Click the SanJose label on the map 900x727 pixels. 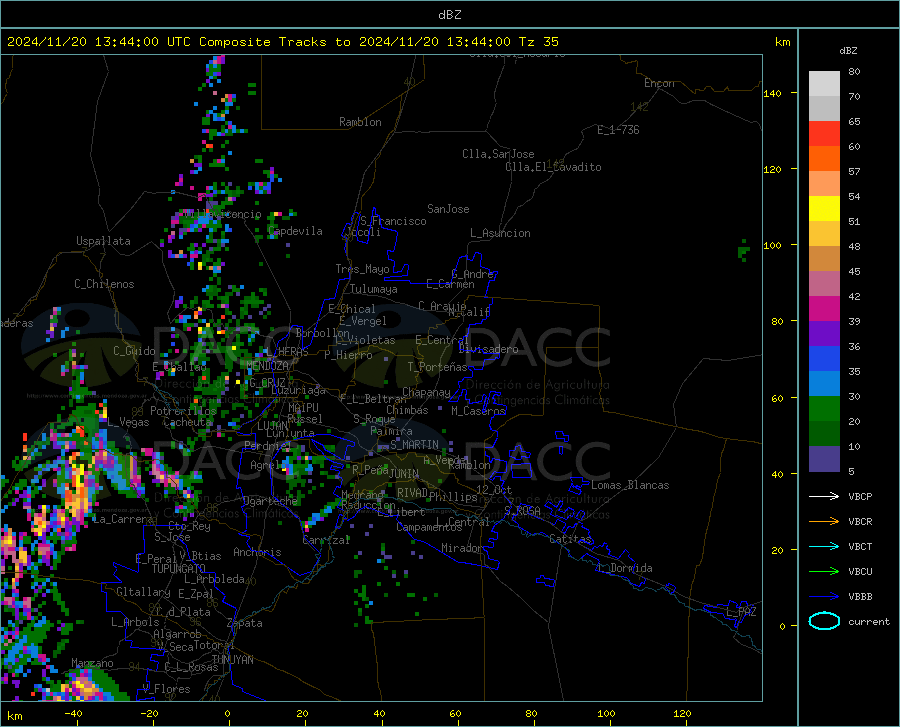click(448, 209)
